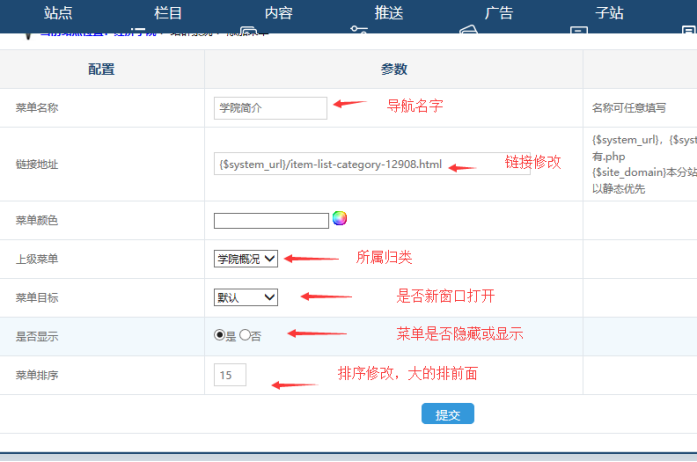Select the 广告 navigation item
Screen dimensions: 697x462
(499, 13)
